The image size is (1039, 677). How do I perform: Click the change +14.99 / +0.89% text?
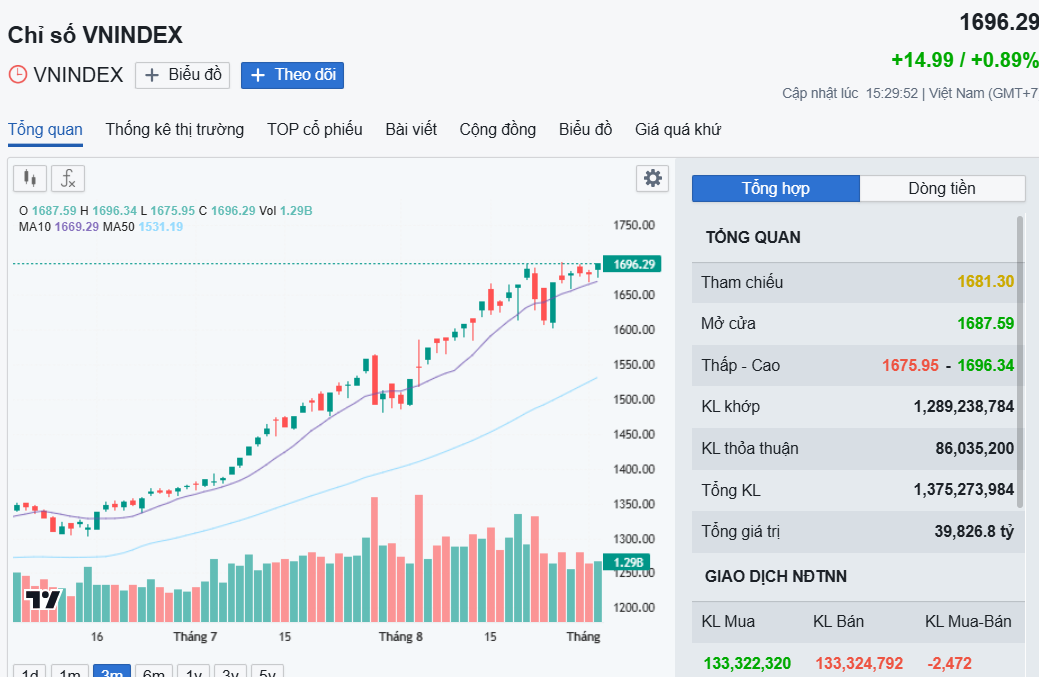[965, 60]
